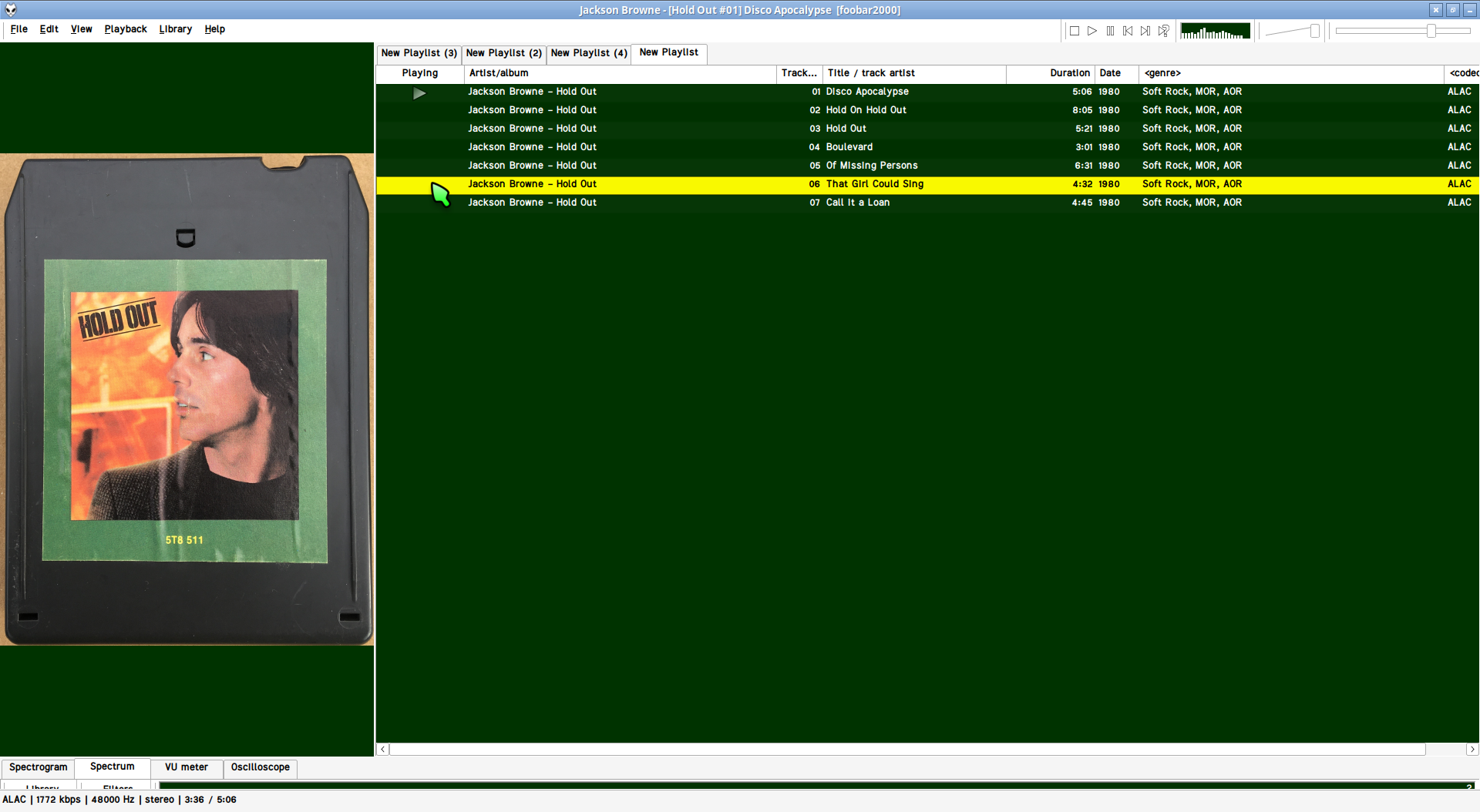Pause the current track

(1110, 31)
